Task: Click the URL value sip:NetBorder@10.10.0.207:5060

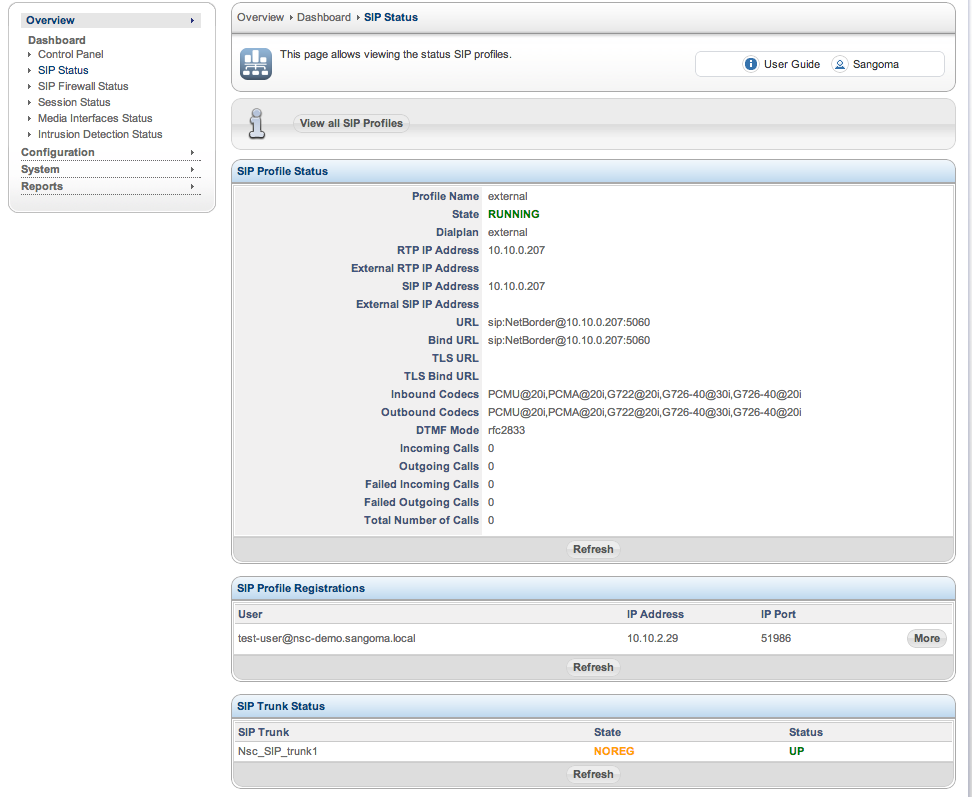Action: [569, 322]
